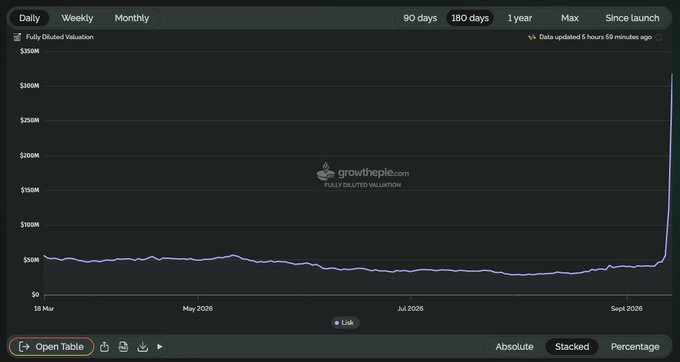Click the info icon beside data updated text

(659, 37)
